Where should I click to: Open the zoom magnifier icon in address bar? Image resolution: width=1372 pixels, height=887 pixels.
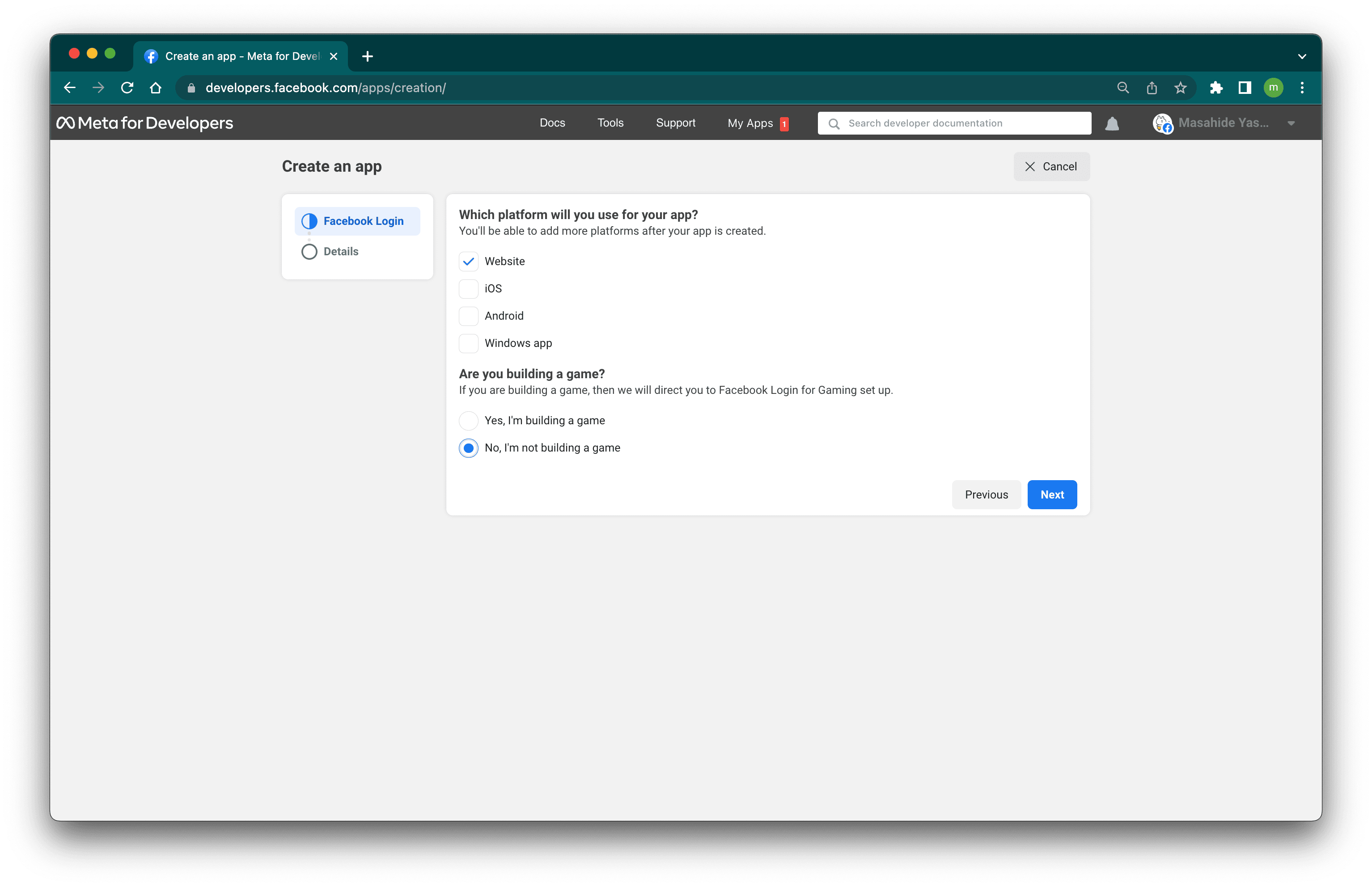pyautogui.click(x=1122, y=88)
